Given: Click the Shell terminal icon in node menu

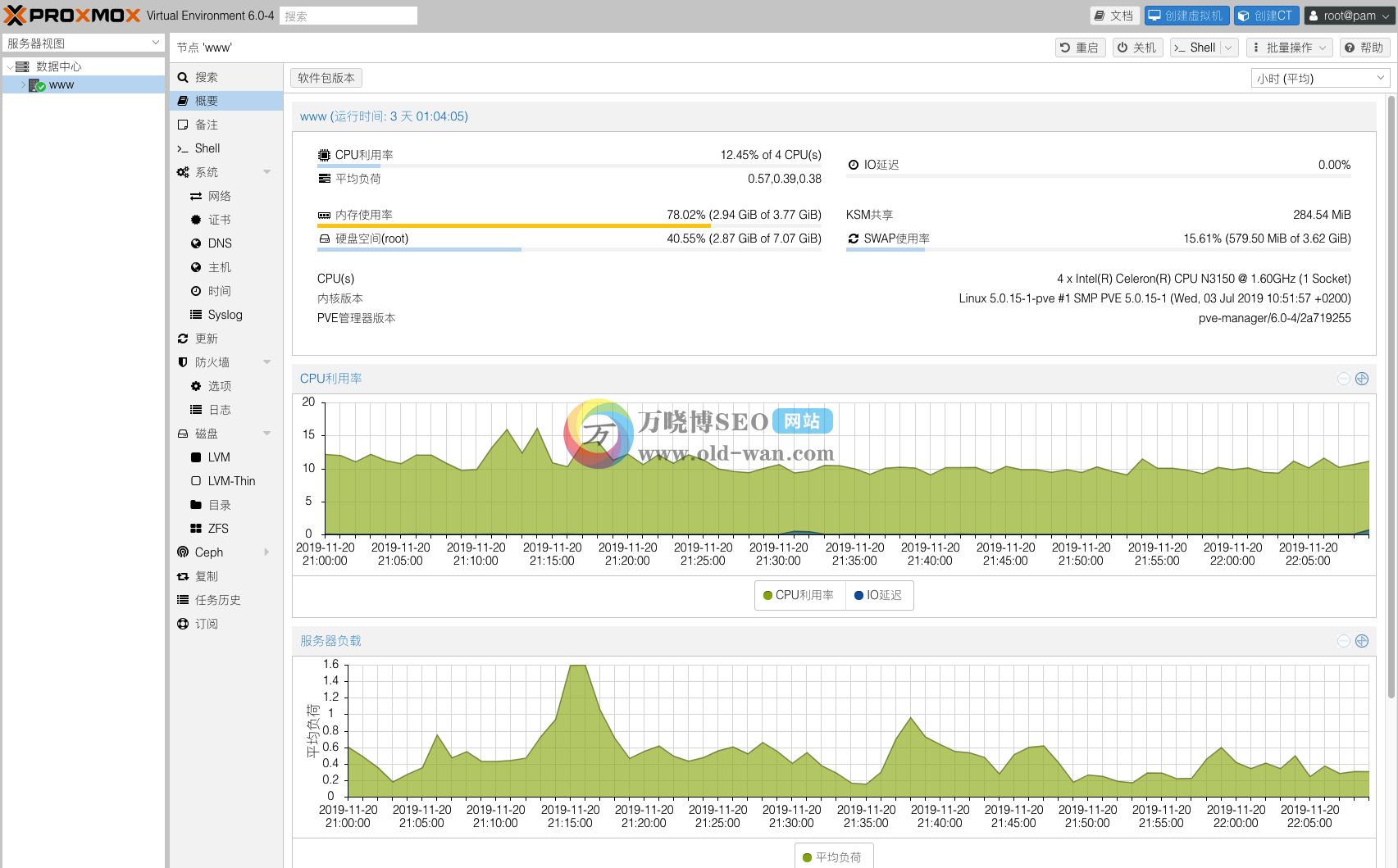Looking at the screenshot, I should pyautogui.click(x=183, y=148).
